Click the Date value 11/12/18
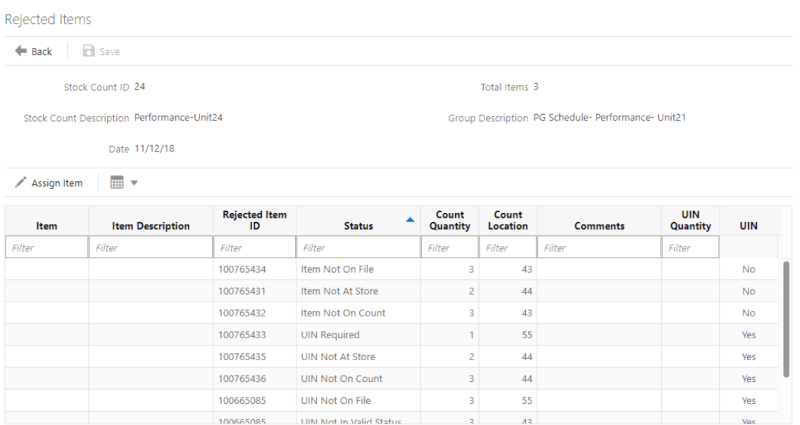The width and height of the screenshot is (800, 425). click(x=155, y=148)
